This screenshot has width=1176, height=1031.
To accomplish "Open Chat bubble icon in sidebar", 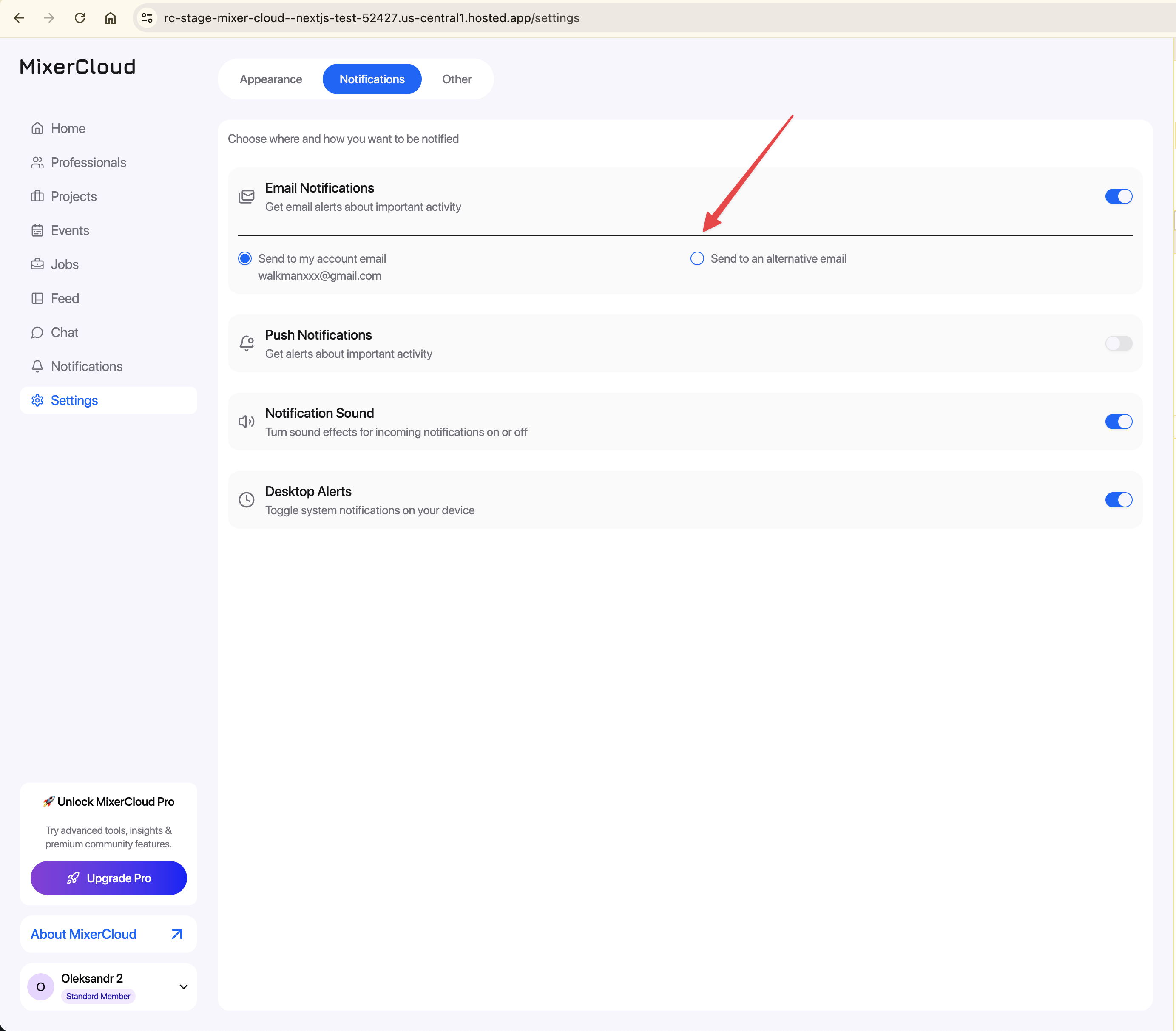I will [x=37, y=332].
